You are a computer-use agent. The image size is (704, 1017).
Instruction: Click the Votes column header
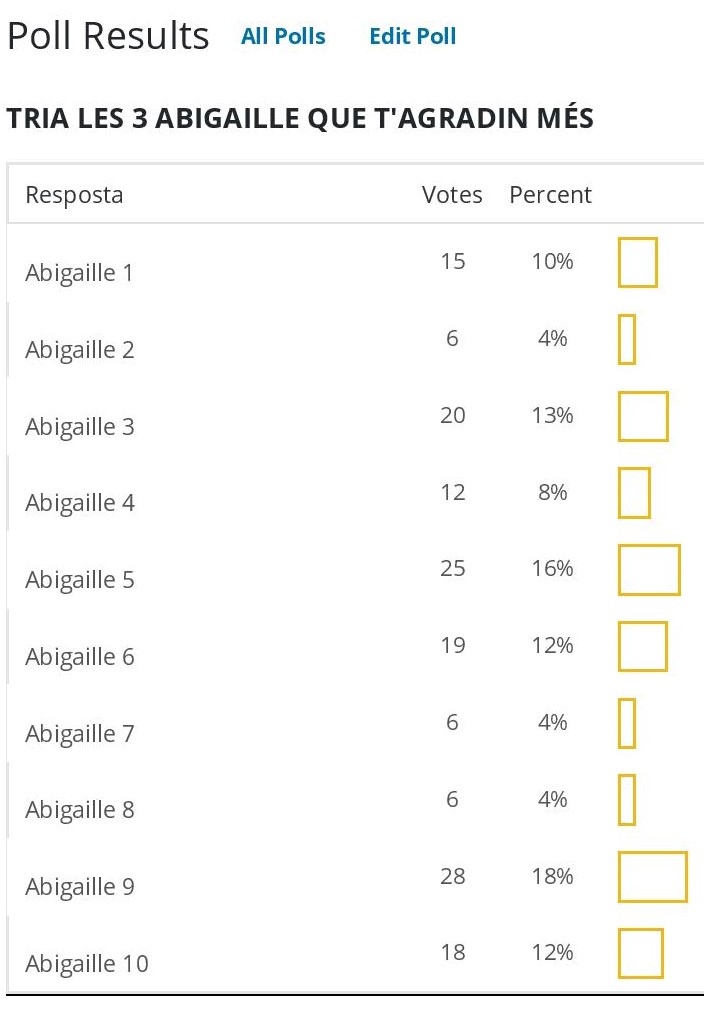(452, 195)
